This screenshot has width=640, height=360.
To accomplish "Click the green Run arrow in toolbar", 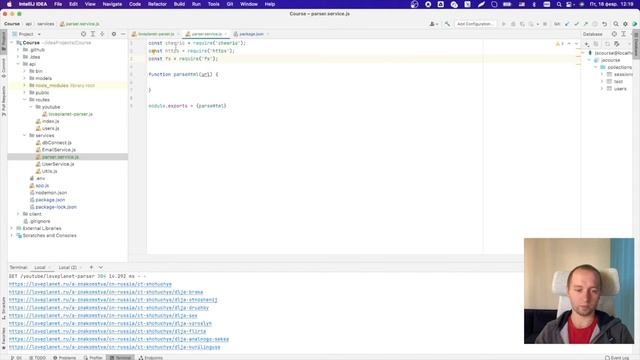I will [504, 24].
